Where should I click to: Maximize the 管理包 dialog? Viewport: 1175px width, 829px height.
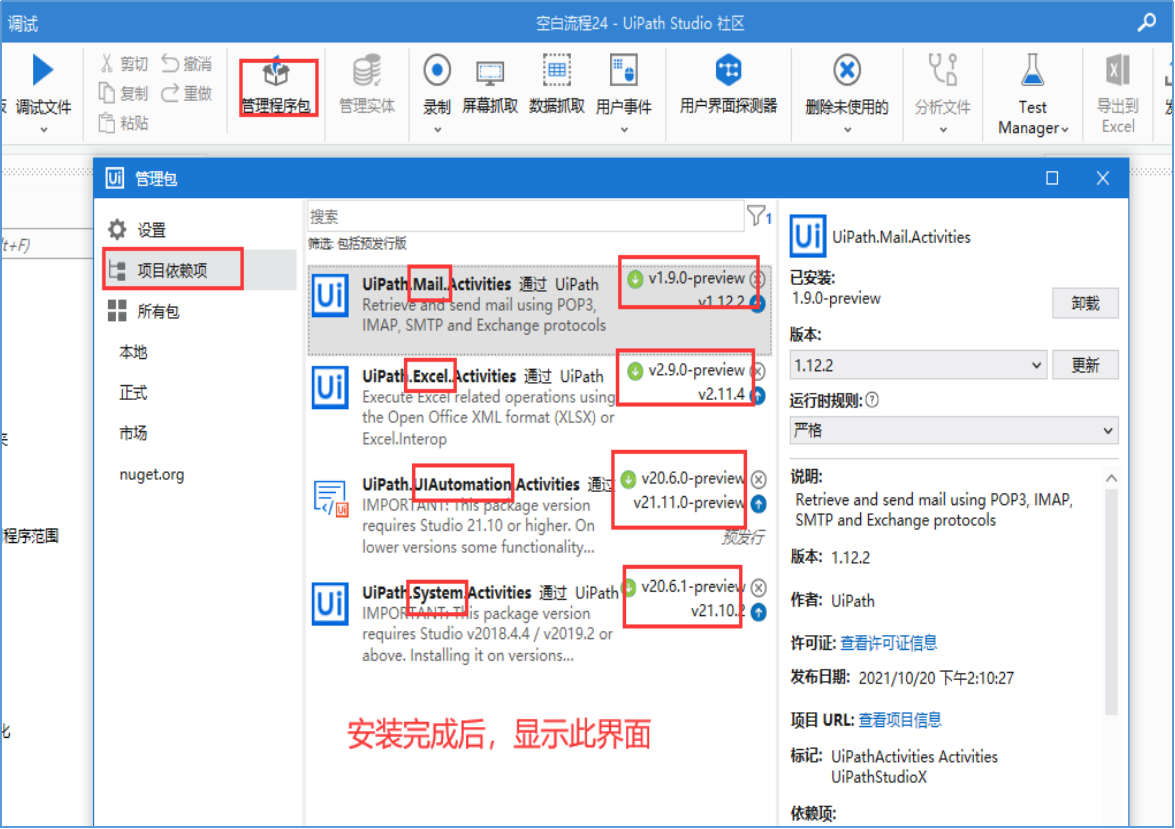(x=1052, y=178)
